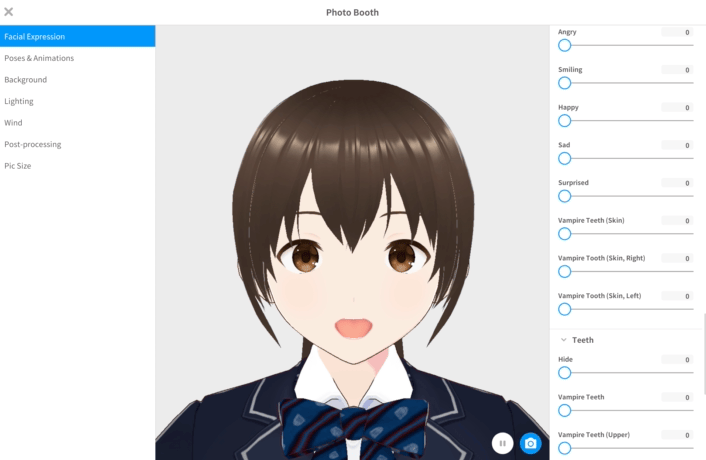Click the teeth Hide slider handle

pyautogui.click(x=564, y=373)
